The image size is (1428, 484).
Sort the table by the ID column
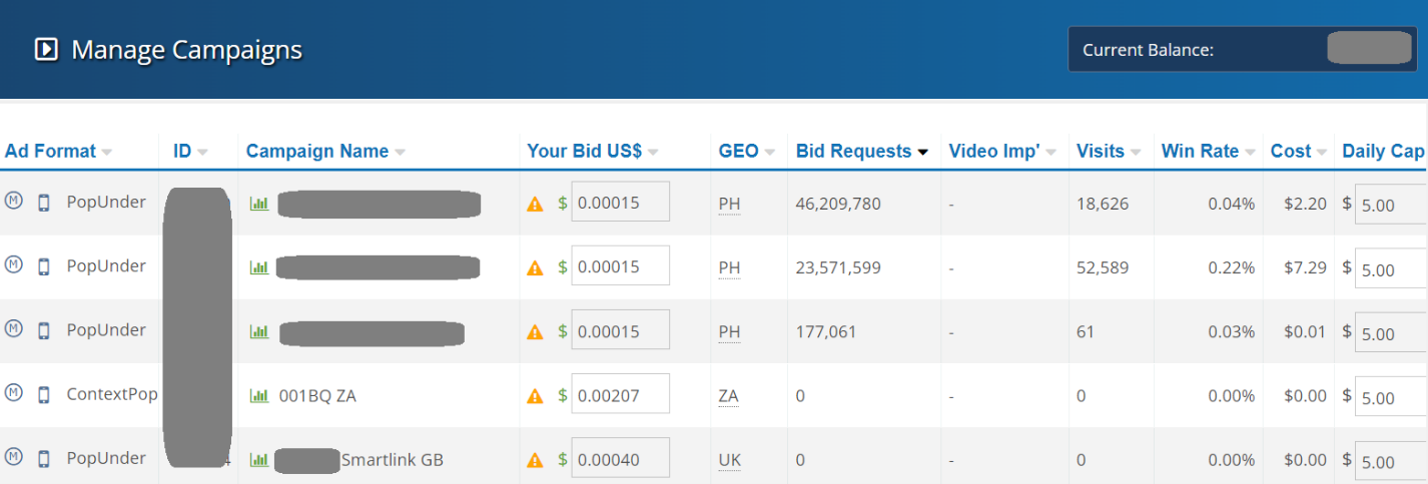click(x=190, y=151)
